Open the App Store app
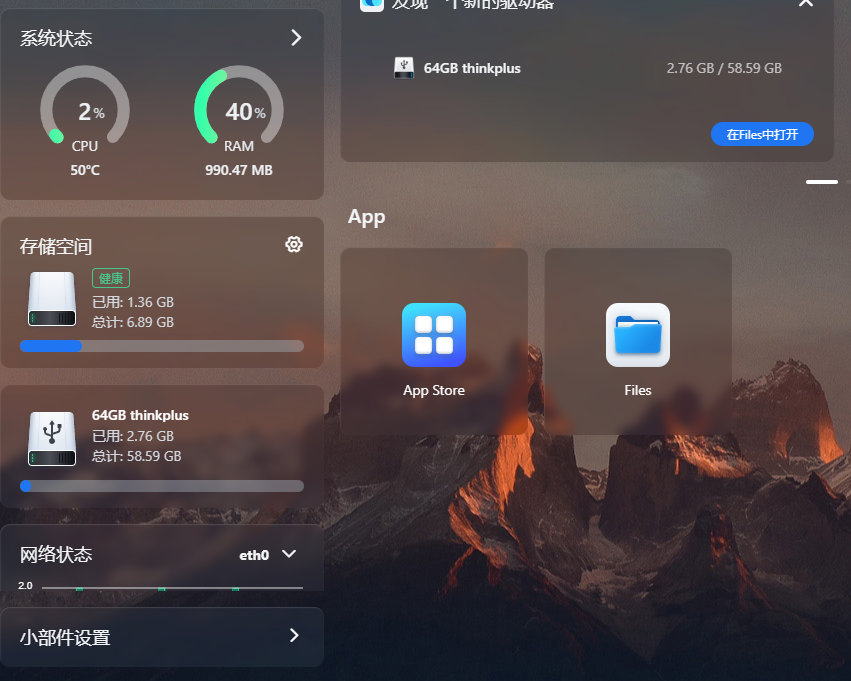Image resolution: width=851 pixels, height=681 pixels. (434, 335)
